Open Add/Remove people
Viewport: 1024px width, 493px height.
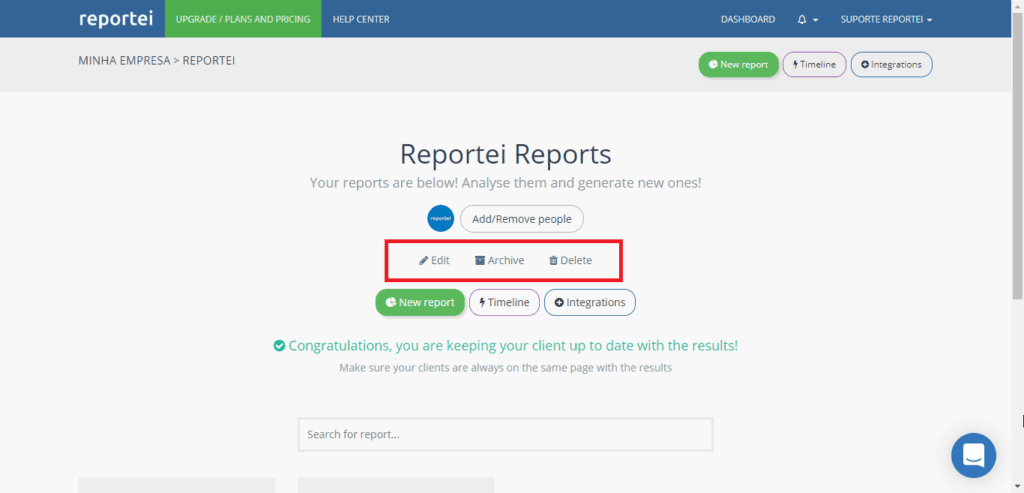pyautogui.click(x=522, y=219)
